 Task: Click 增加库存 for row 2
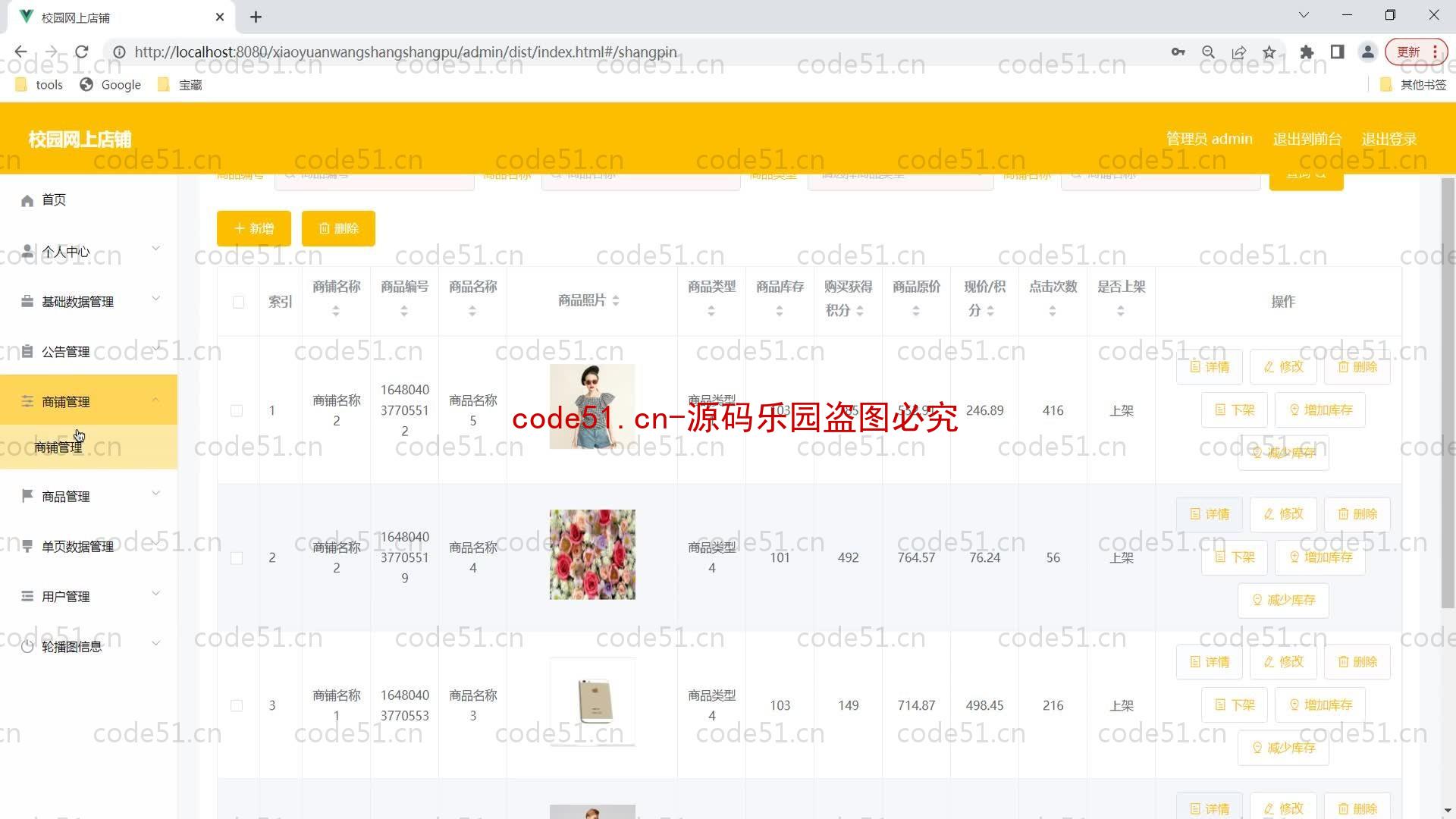(x=1320, y=557)
